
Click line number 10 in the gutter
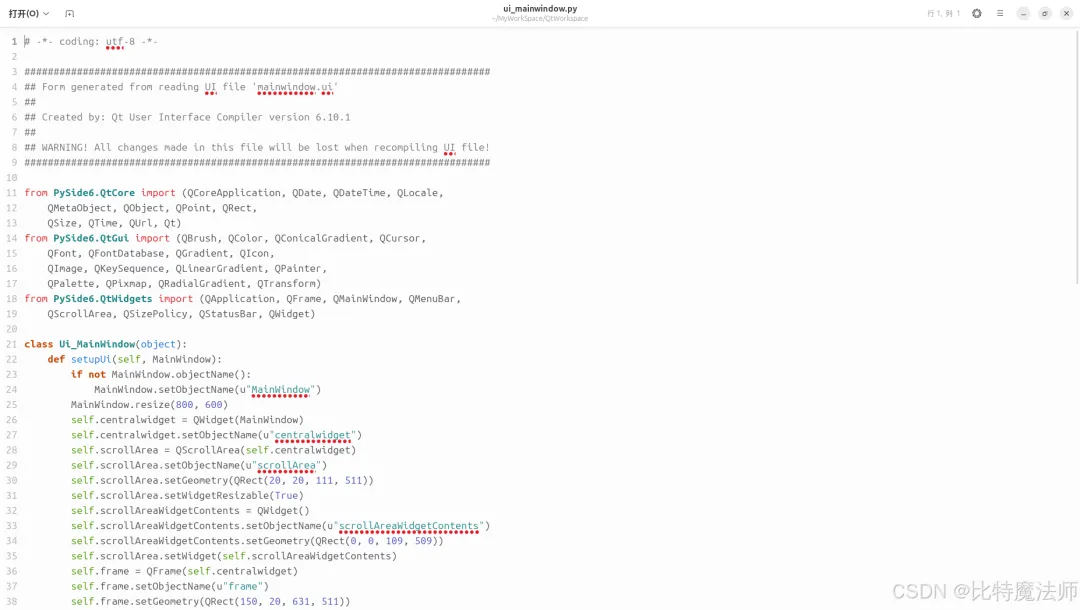click(x=12, y=178)
